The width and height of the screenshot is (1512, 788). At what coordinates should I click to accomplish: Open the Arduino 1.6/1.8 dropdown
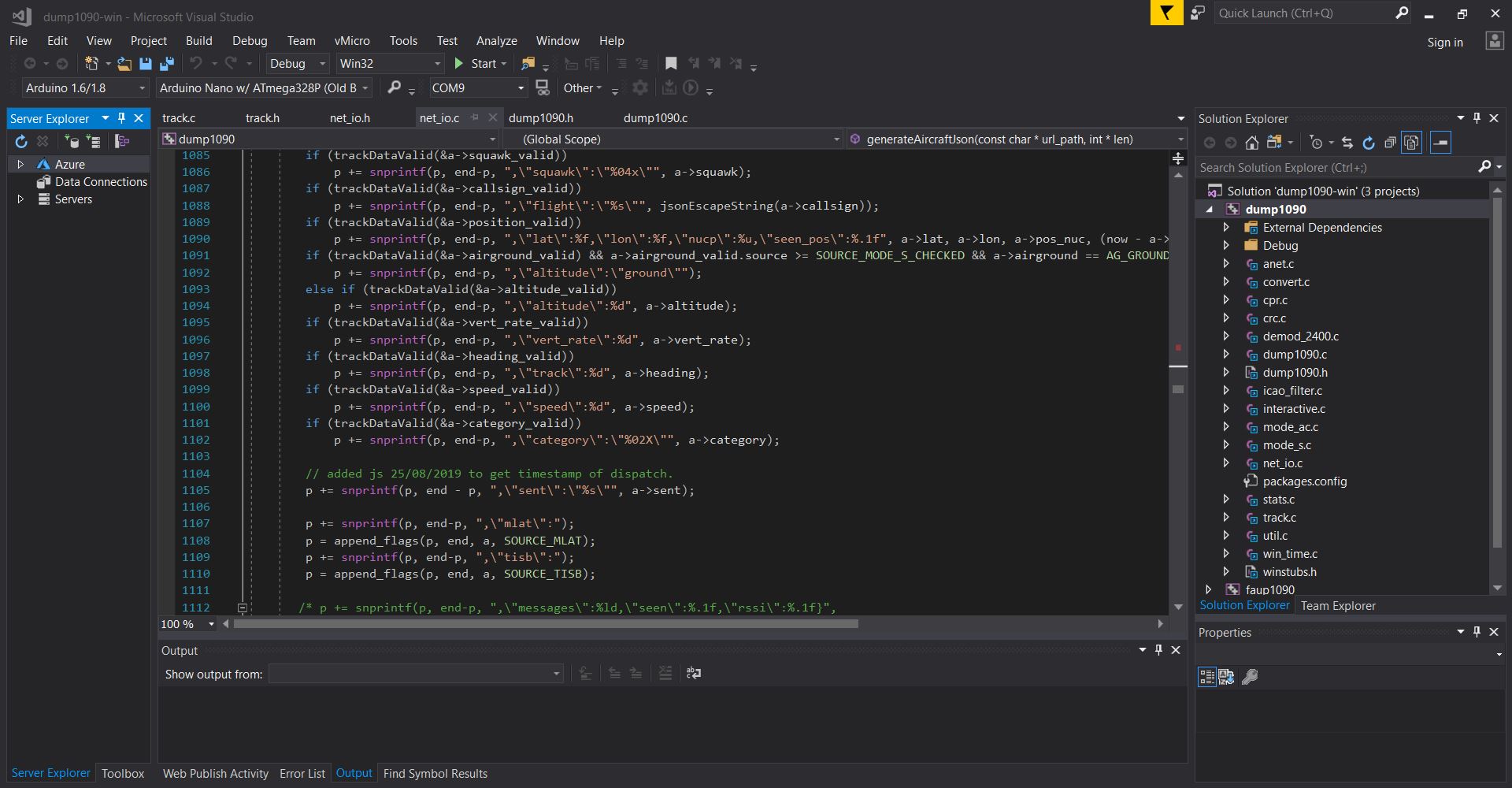coord(85,87)
